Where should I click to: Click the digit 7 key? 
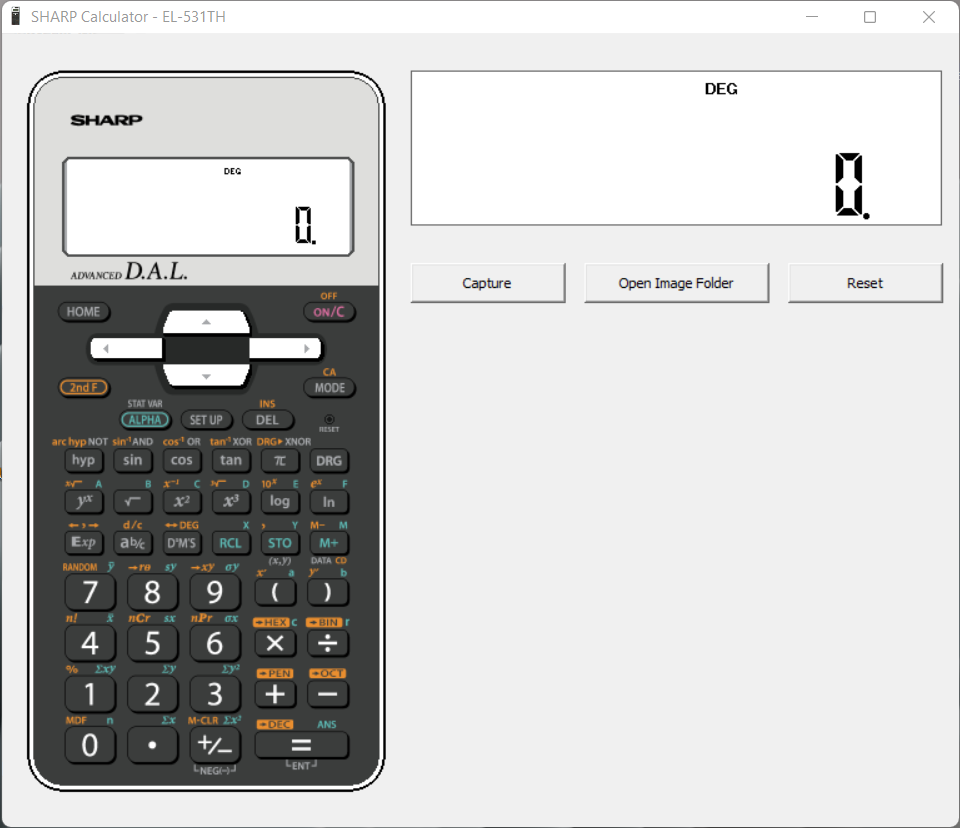coord(90,592)
